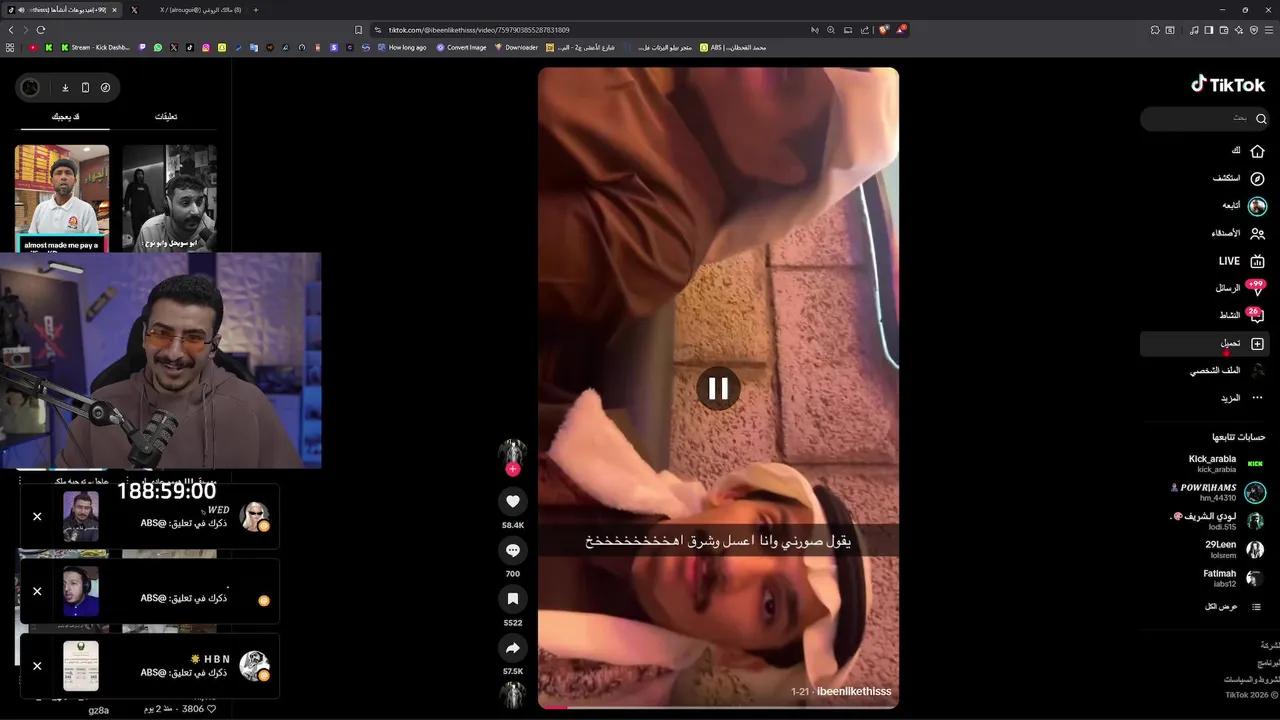Open followed account lodi.515
The image size is (1280, 720).
pyautogui.click(x=1218, y=521)
